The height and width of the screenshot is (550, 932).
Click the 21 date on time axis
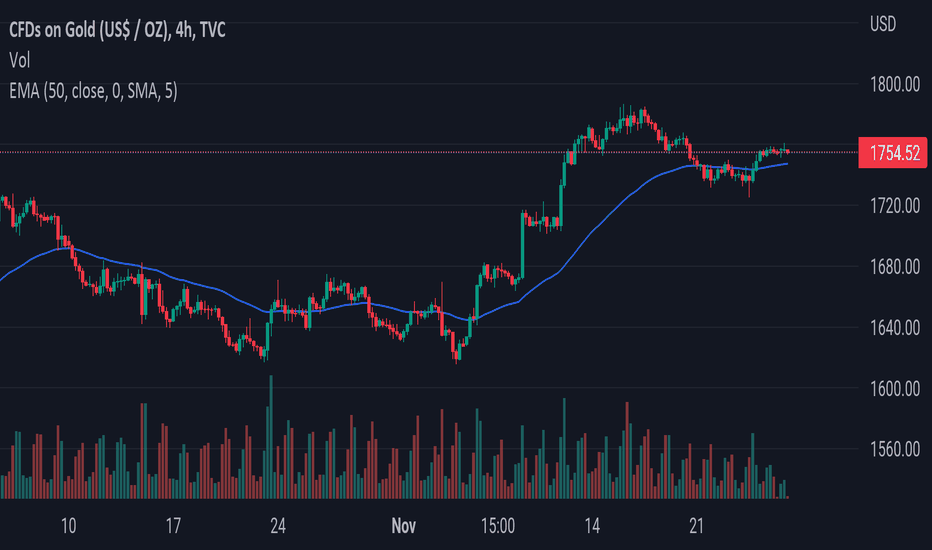click(x=696, y=526)
